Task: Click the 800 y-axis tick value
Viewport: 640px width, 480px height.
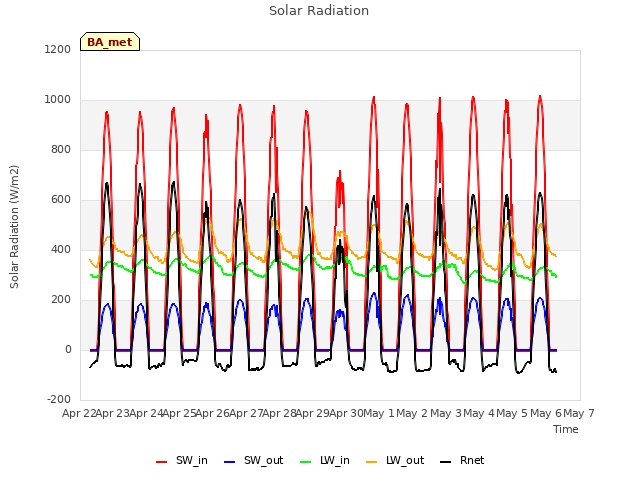Action: [x=61, y=149]
